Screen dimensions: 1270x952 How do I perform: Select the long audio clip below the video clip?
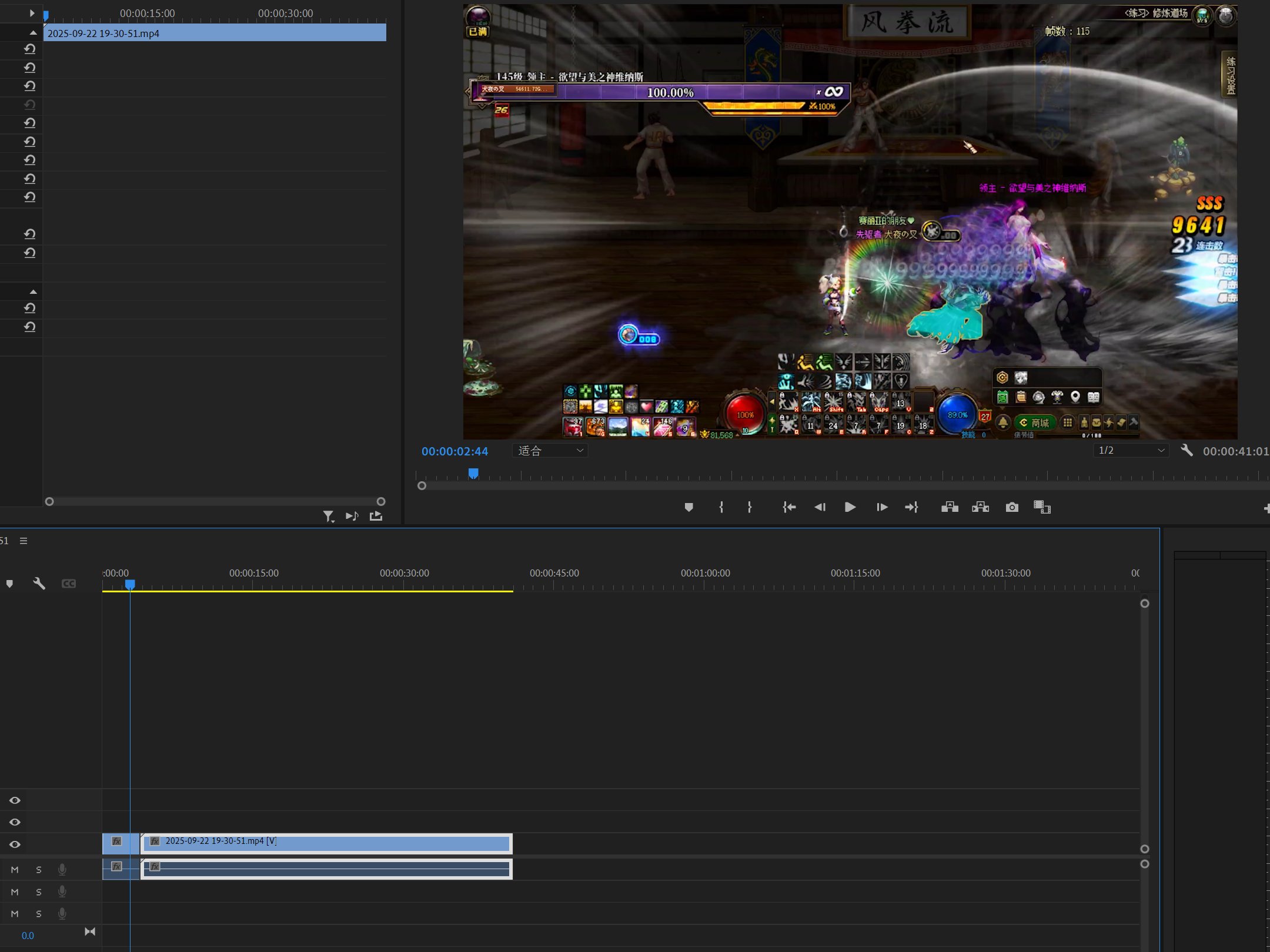(326, 869)
